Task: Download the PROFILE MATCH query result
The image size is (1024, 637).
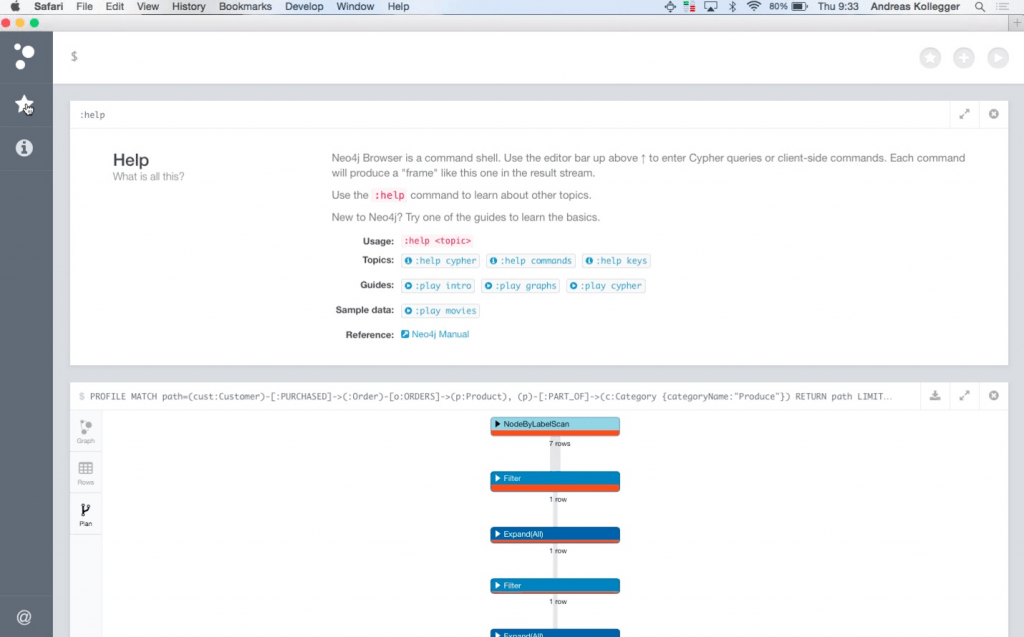Action: [935, 396]
